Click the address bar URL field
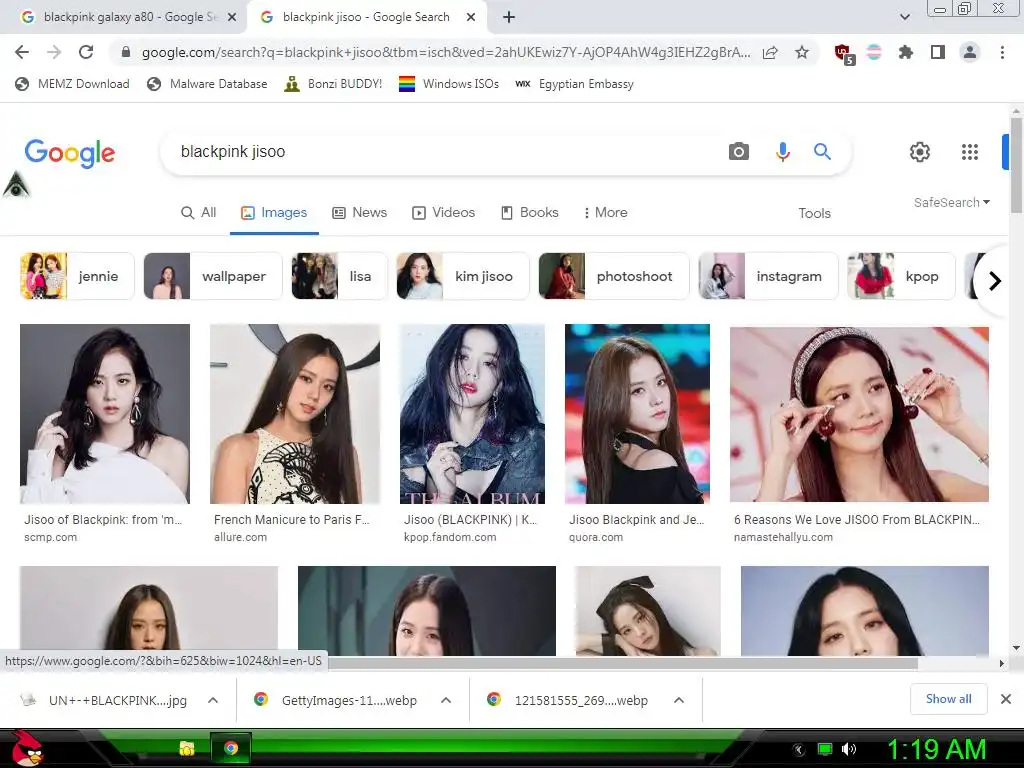1024x768 pixels. (445, 52)
